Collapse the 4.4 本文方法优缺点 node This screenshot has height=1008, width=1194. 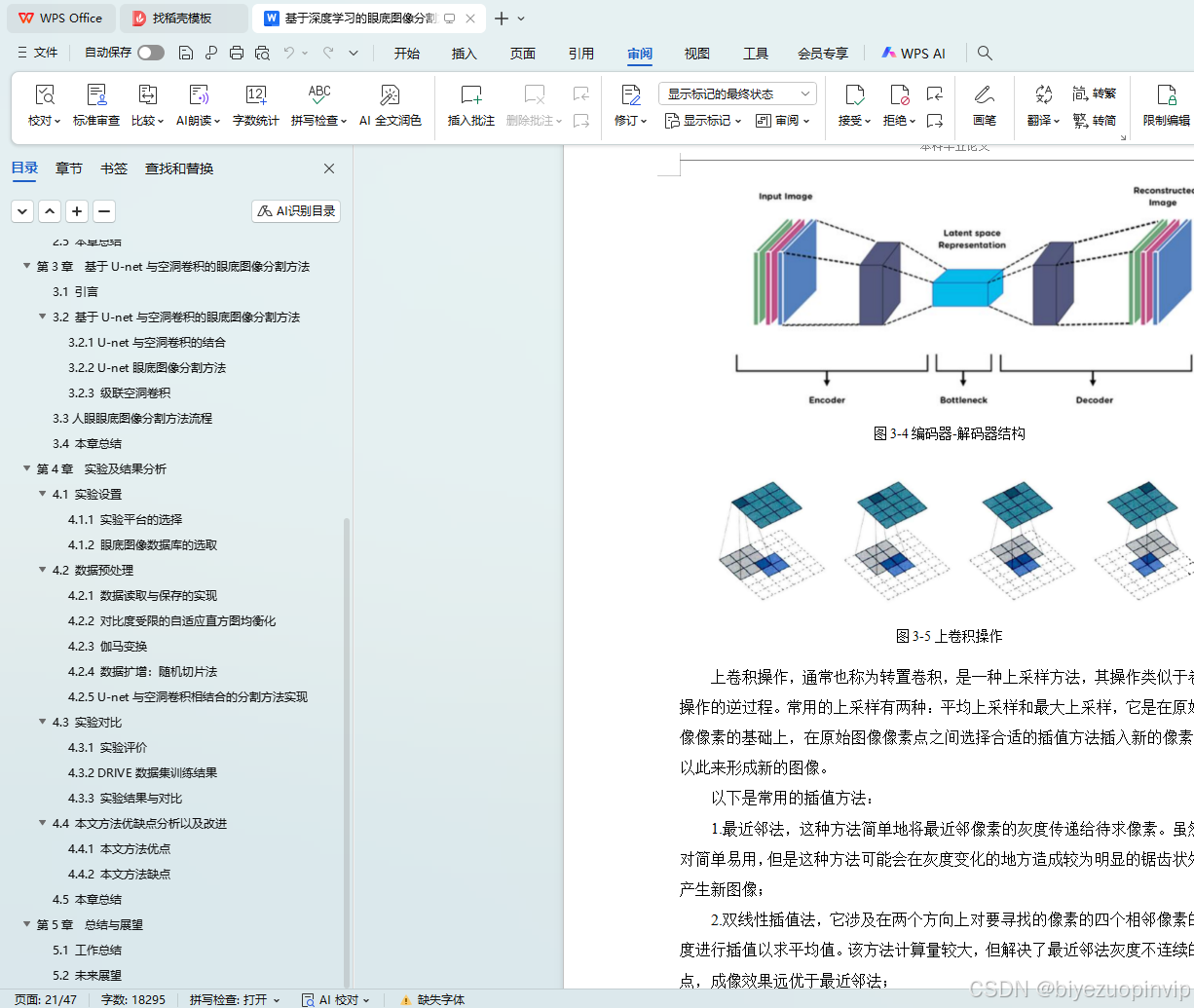43,823
